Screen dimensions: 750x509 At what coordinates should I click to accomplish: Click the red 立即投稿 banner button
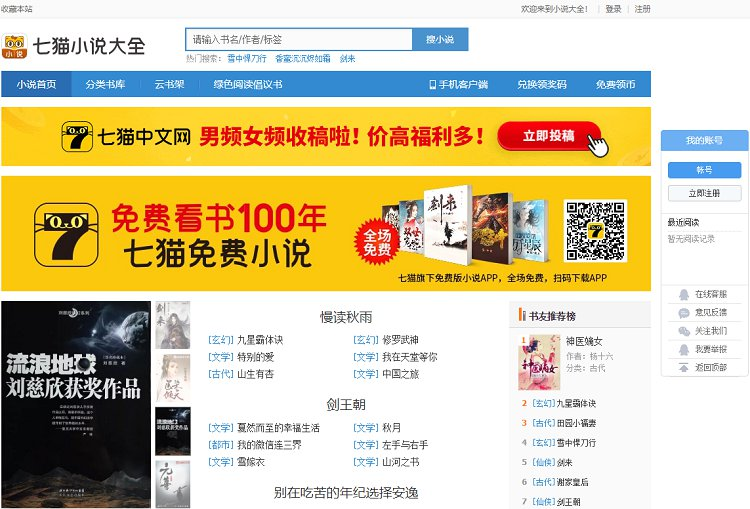tap(548, 136)
